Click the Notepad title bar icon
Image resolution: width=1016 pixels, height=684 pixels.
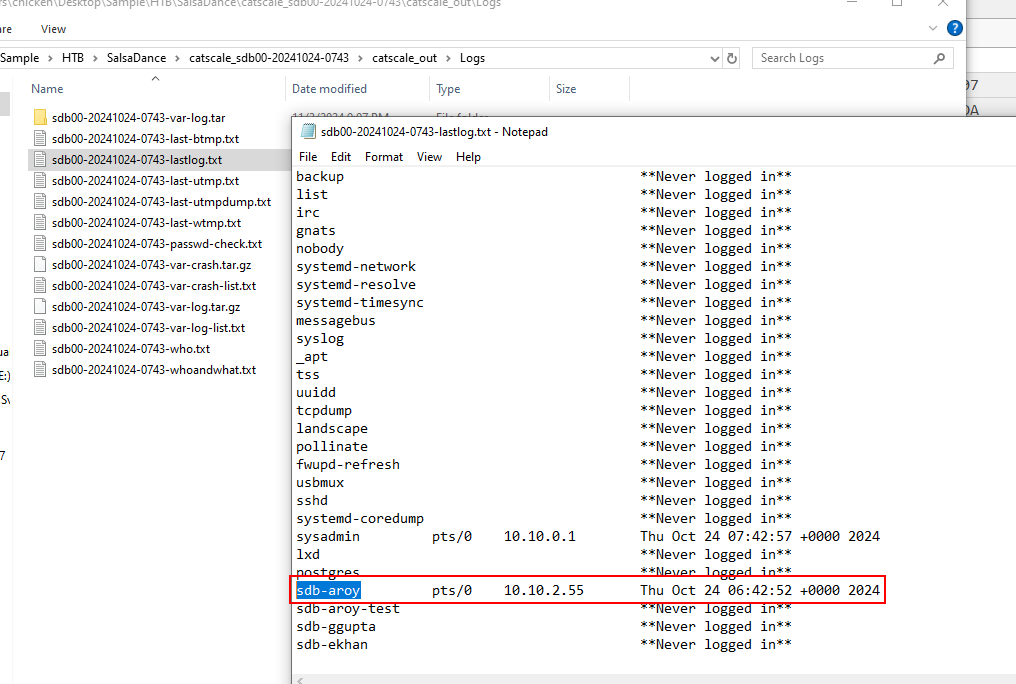[308, 131]
